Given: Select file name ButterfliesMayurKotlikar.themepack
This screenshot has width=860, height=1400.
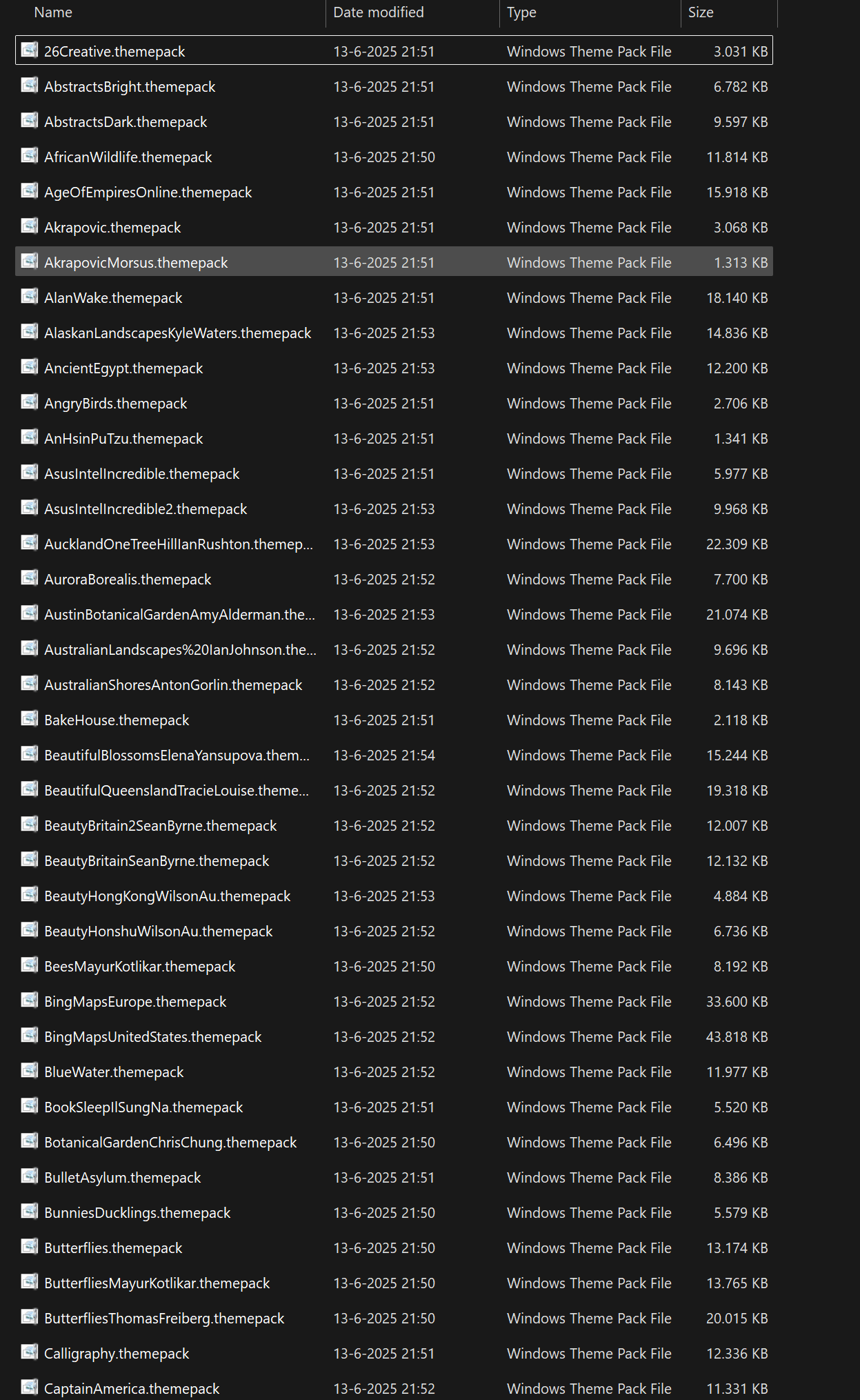Looking at the screenshot, I should [157, 1283].
